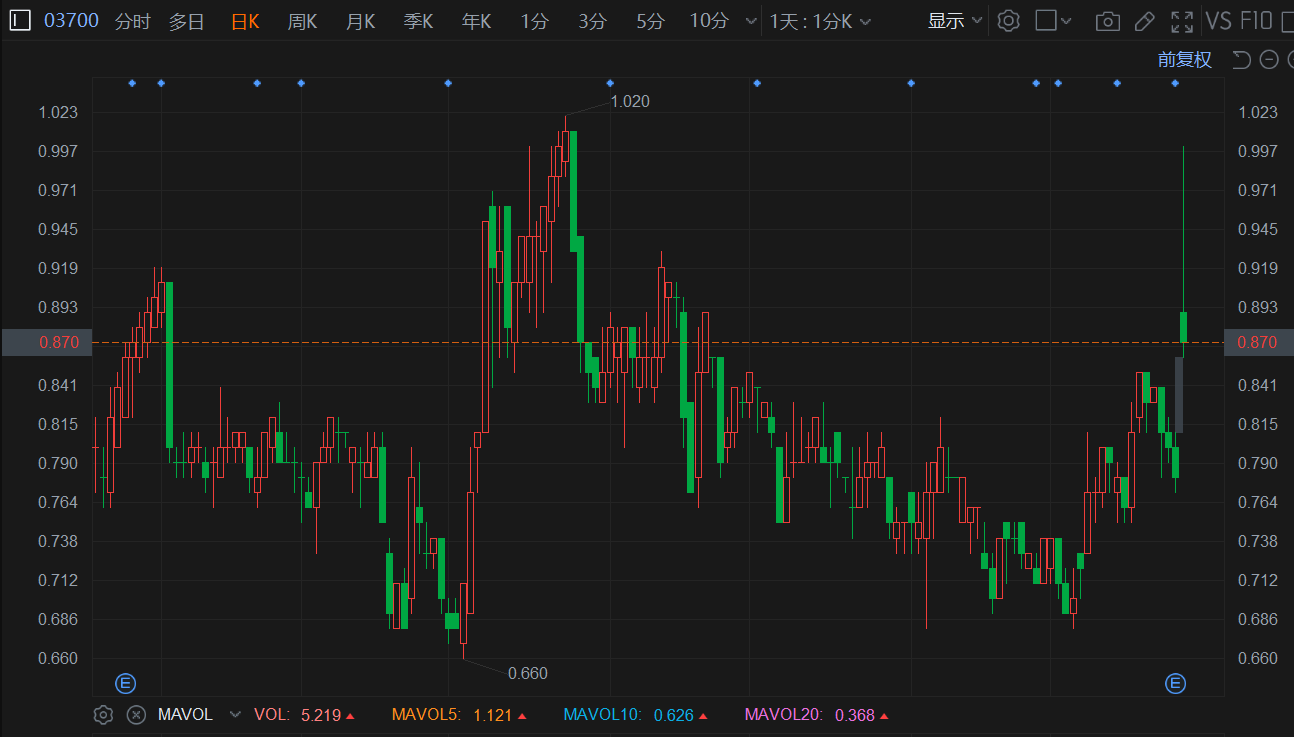Viewport: 1294px width, 737px height.
Task: Click 1.023 on the left price axis
Action: click(58, 112)
